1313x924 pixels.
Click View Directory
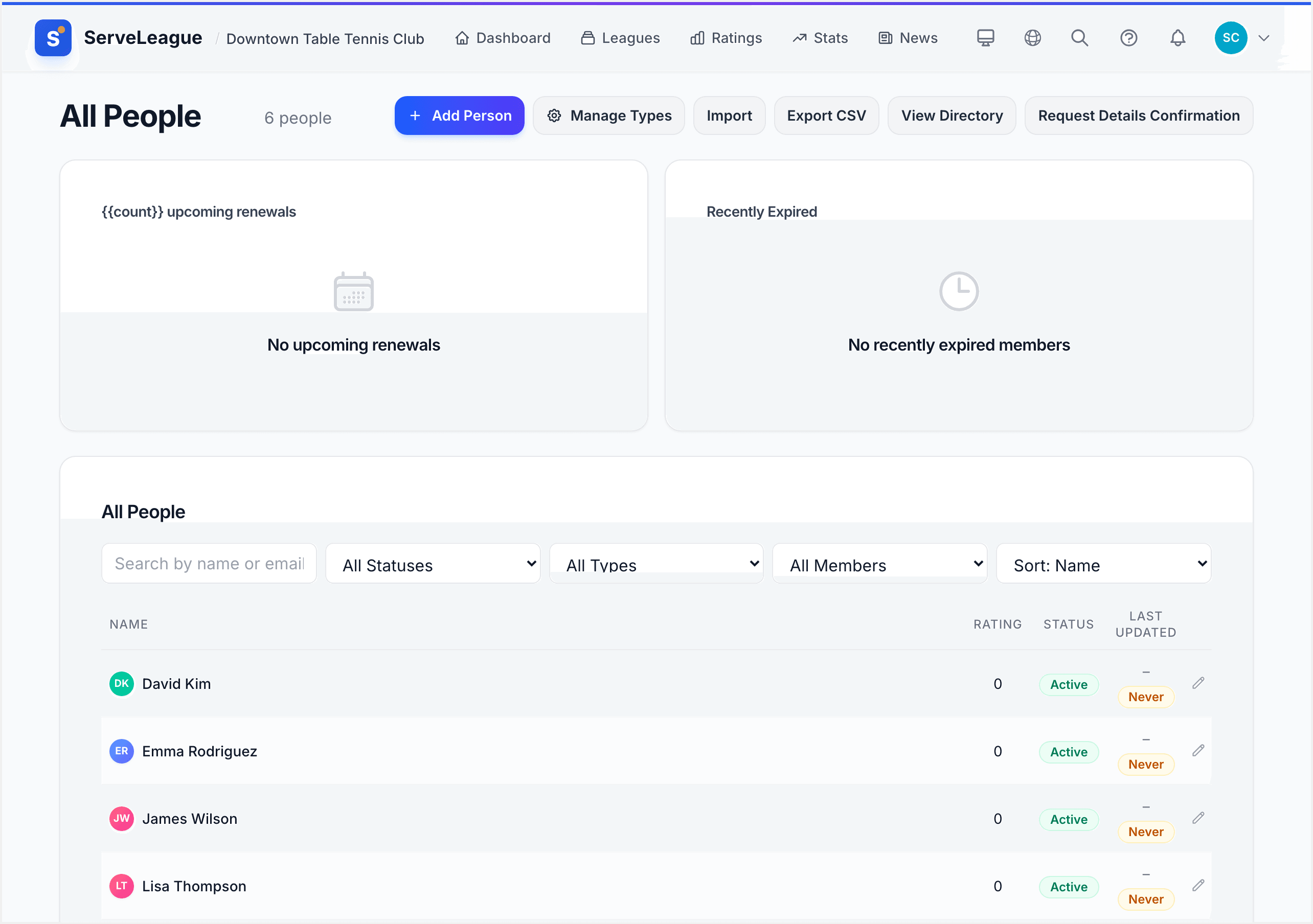point(952,115)
